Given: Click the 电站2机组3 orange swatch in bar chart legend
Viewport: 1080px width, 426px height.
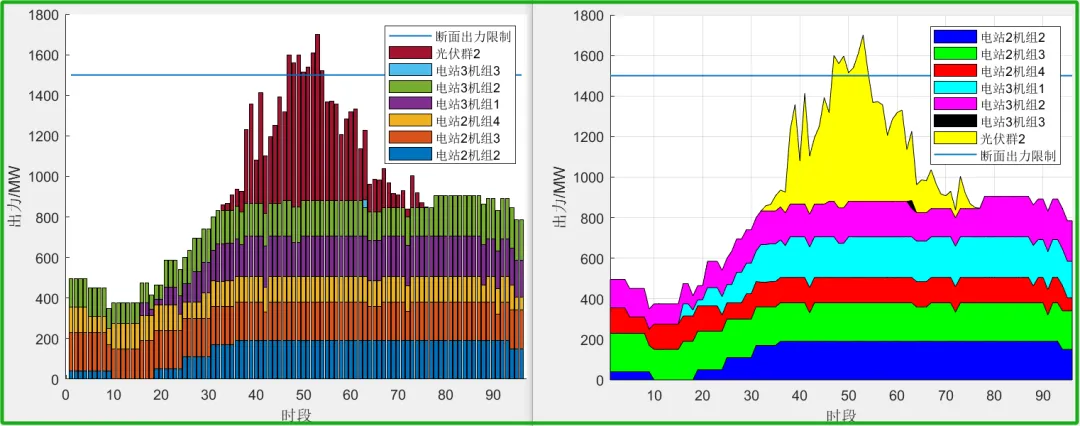Looking at the screenshot, I should click(409, 138).
